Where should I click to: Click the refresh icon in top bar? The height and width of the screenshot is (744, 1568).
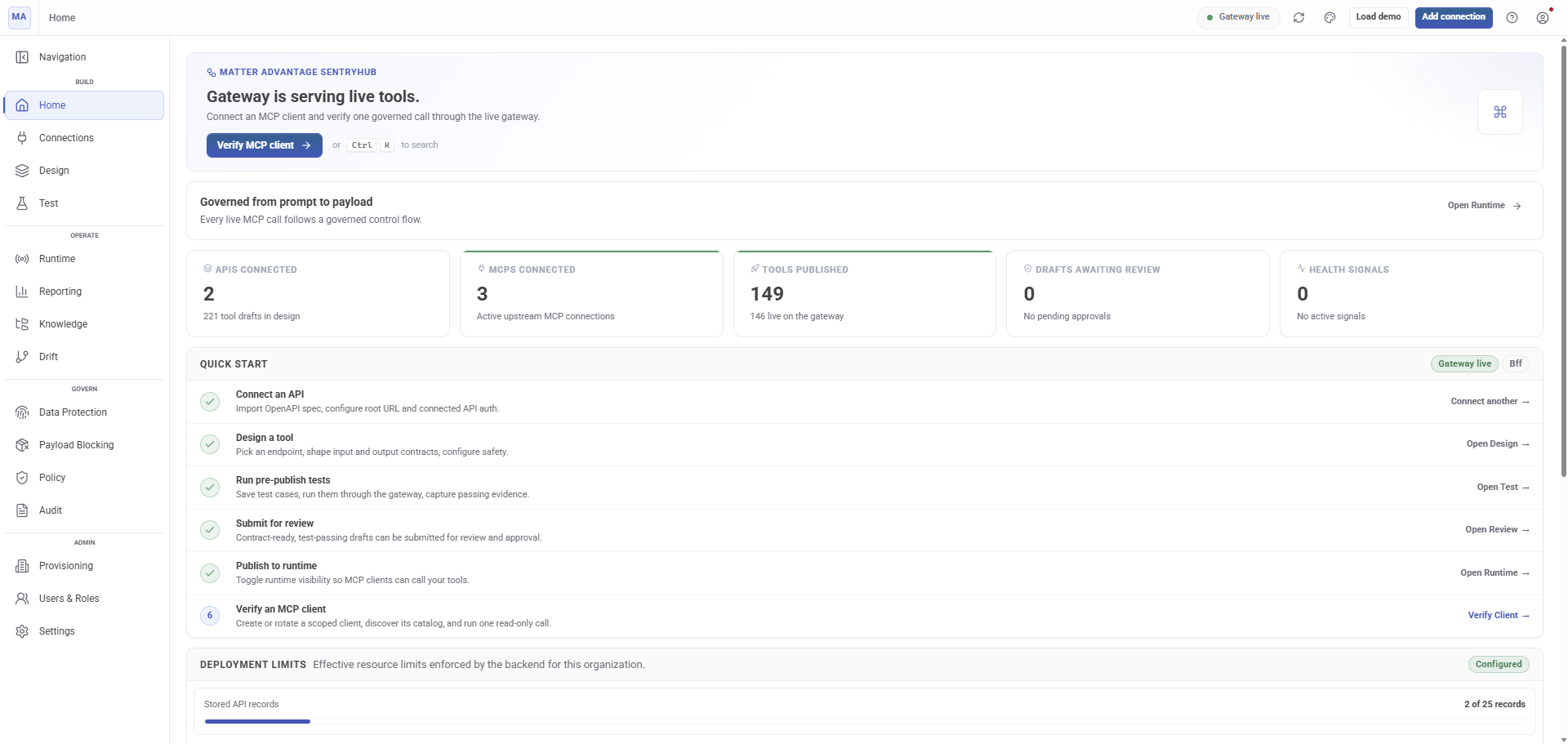tap(1298, 17)
